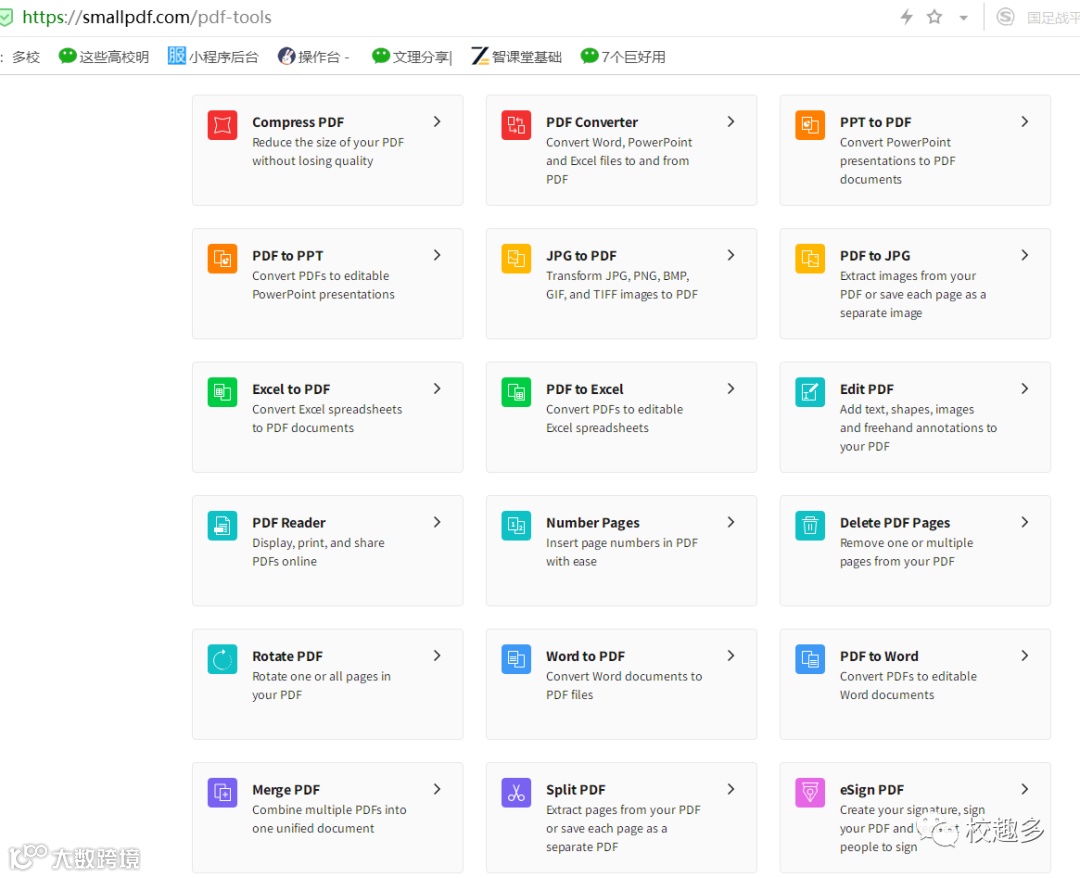This screenshot has height=878, width=1080.
Task: Click the PDF to JPG icon
Action: tap(810, 258)
